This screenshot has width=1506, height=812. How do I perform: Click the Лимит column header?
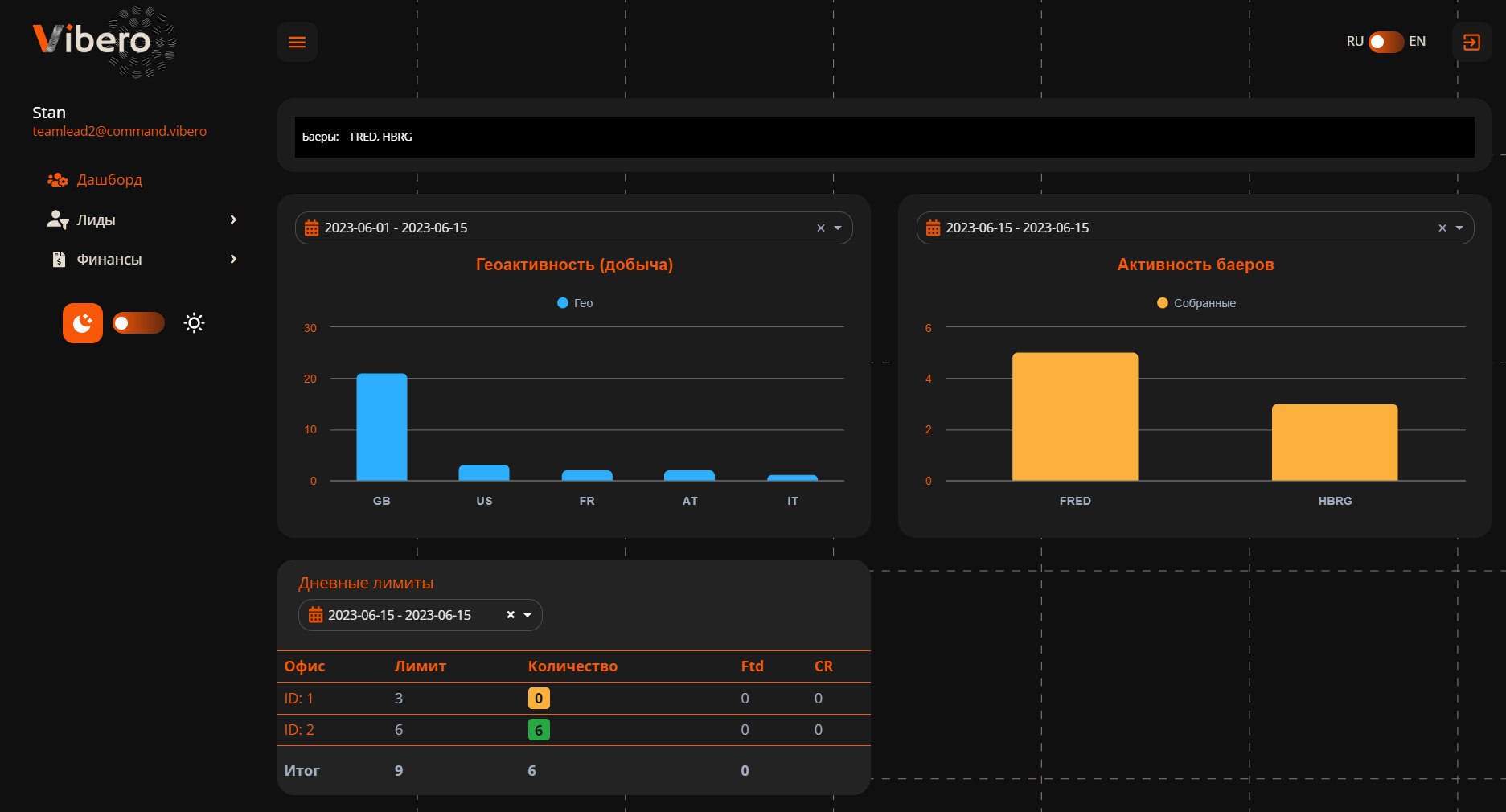pos(421,666)
